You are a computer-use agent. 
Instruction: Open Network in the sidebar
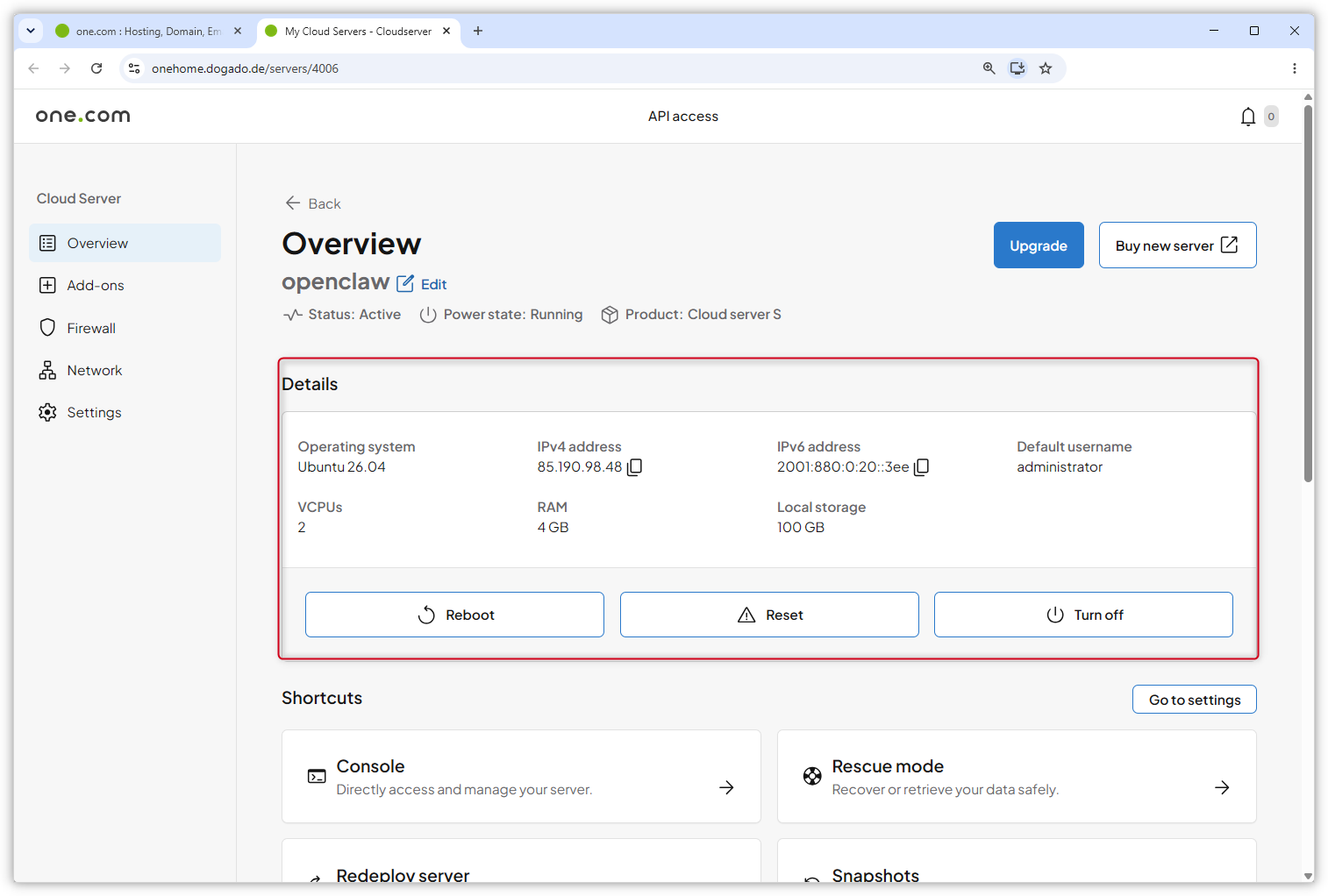click(125, 370)
